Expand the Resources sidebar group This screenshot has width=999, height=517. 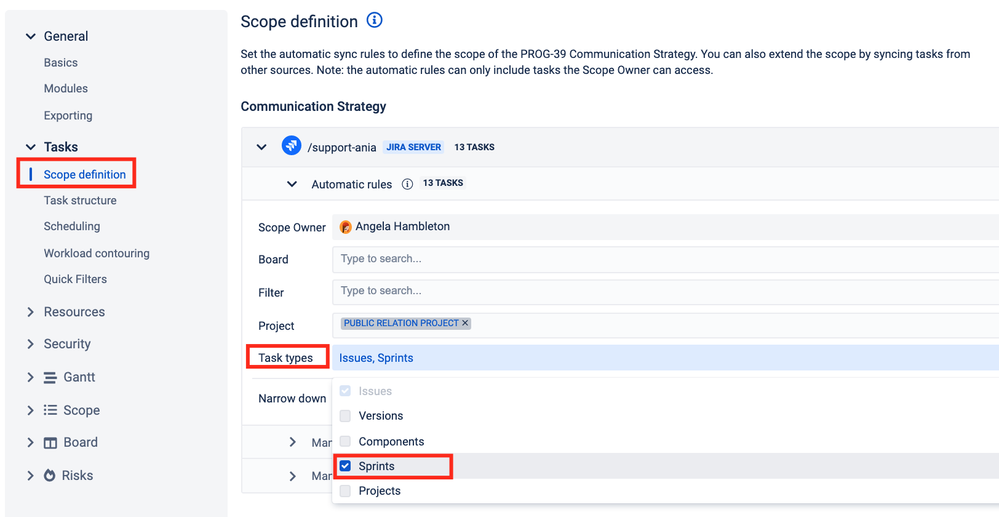point(31,312)
